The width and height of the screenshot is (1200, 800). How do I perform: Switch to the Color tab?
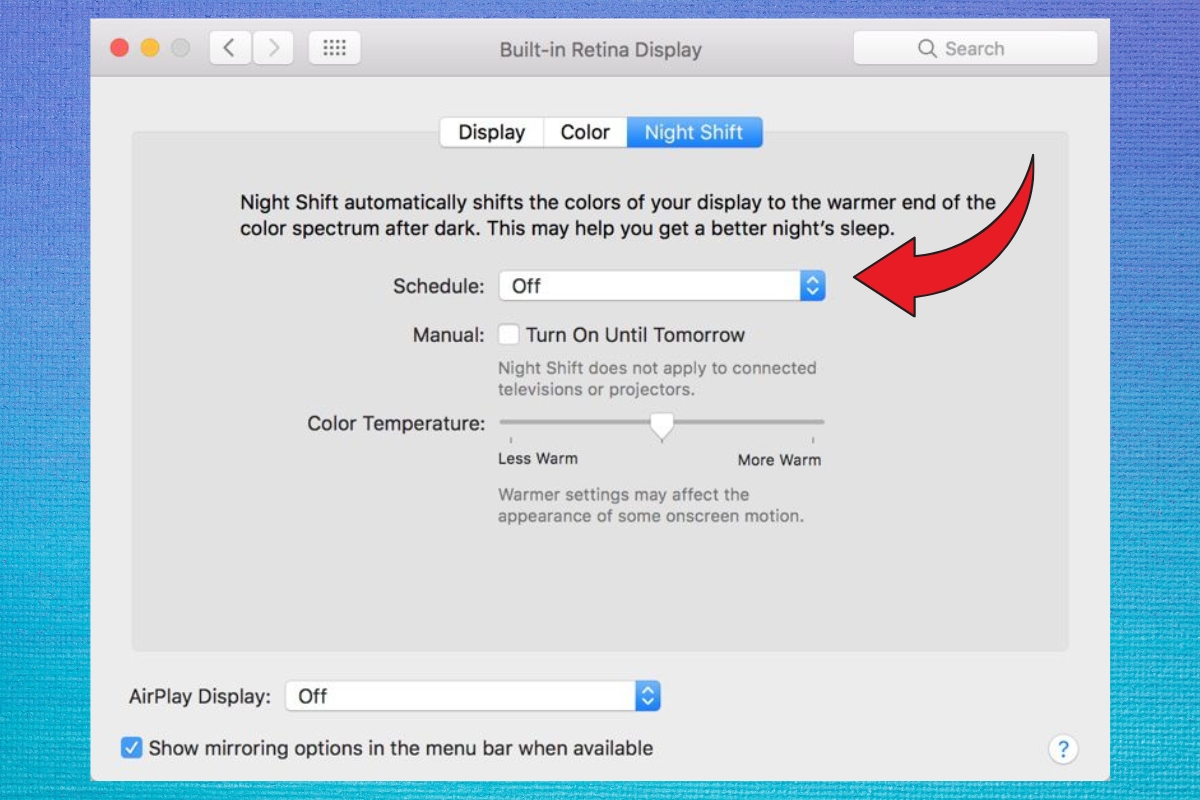585,132
